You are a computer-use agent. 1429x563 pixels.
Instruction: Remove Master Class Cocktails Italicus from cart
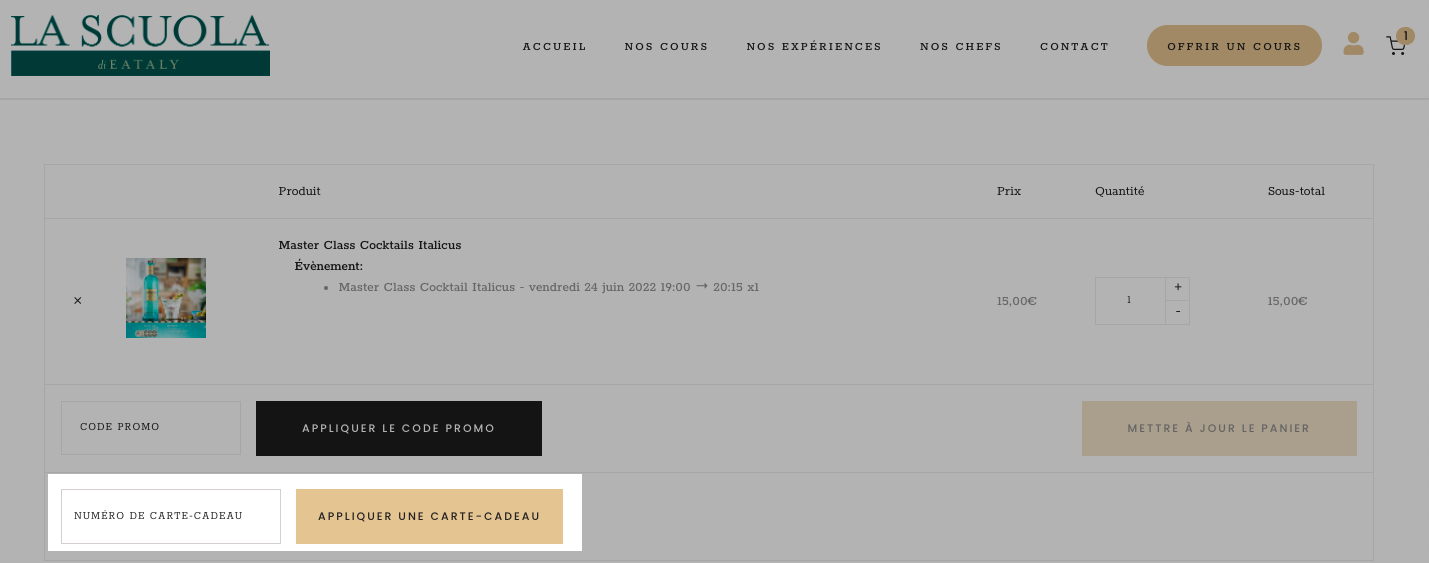point(78,300)
